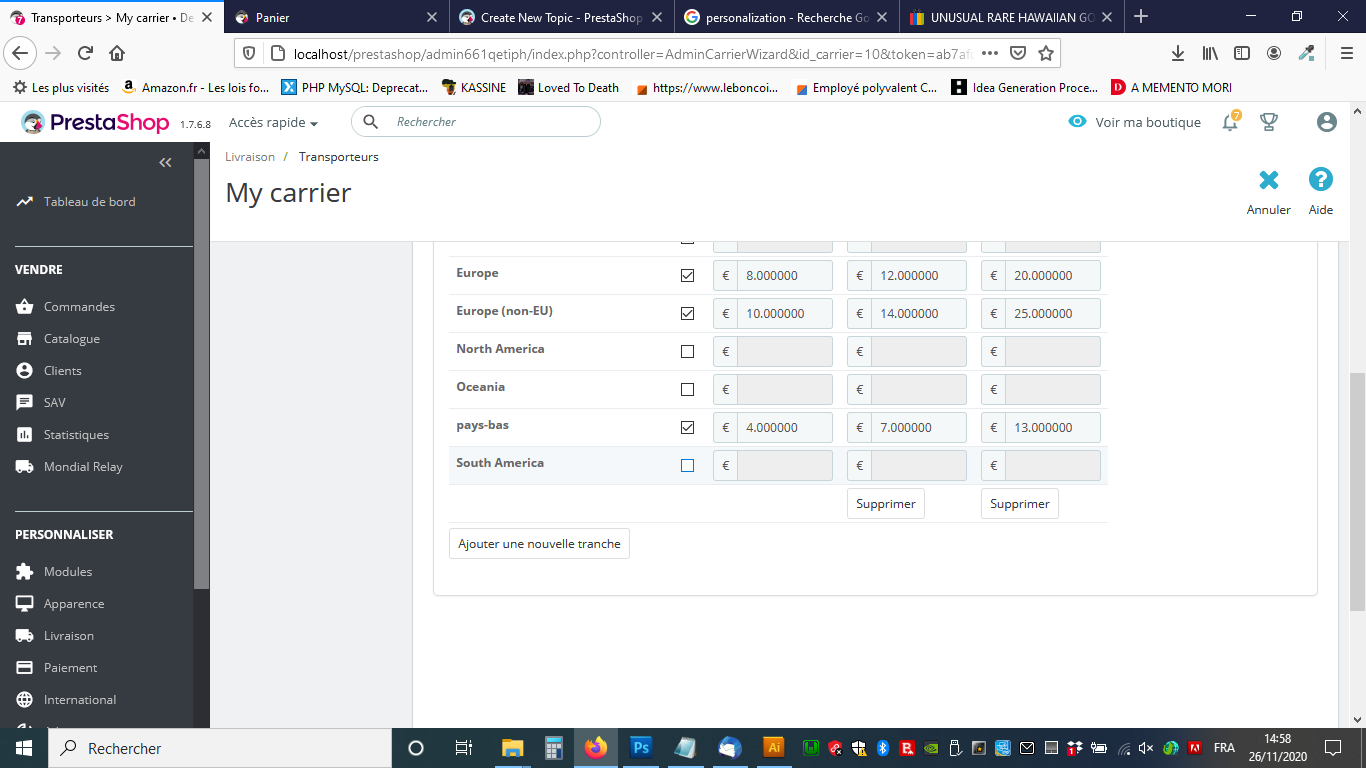Open Photoshop from the taskbar

(x=641, y=748)
